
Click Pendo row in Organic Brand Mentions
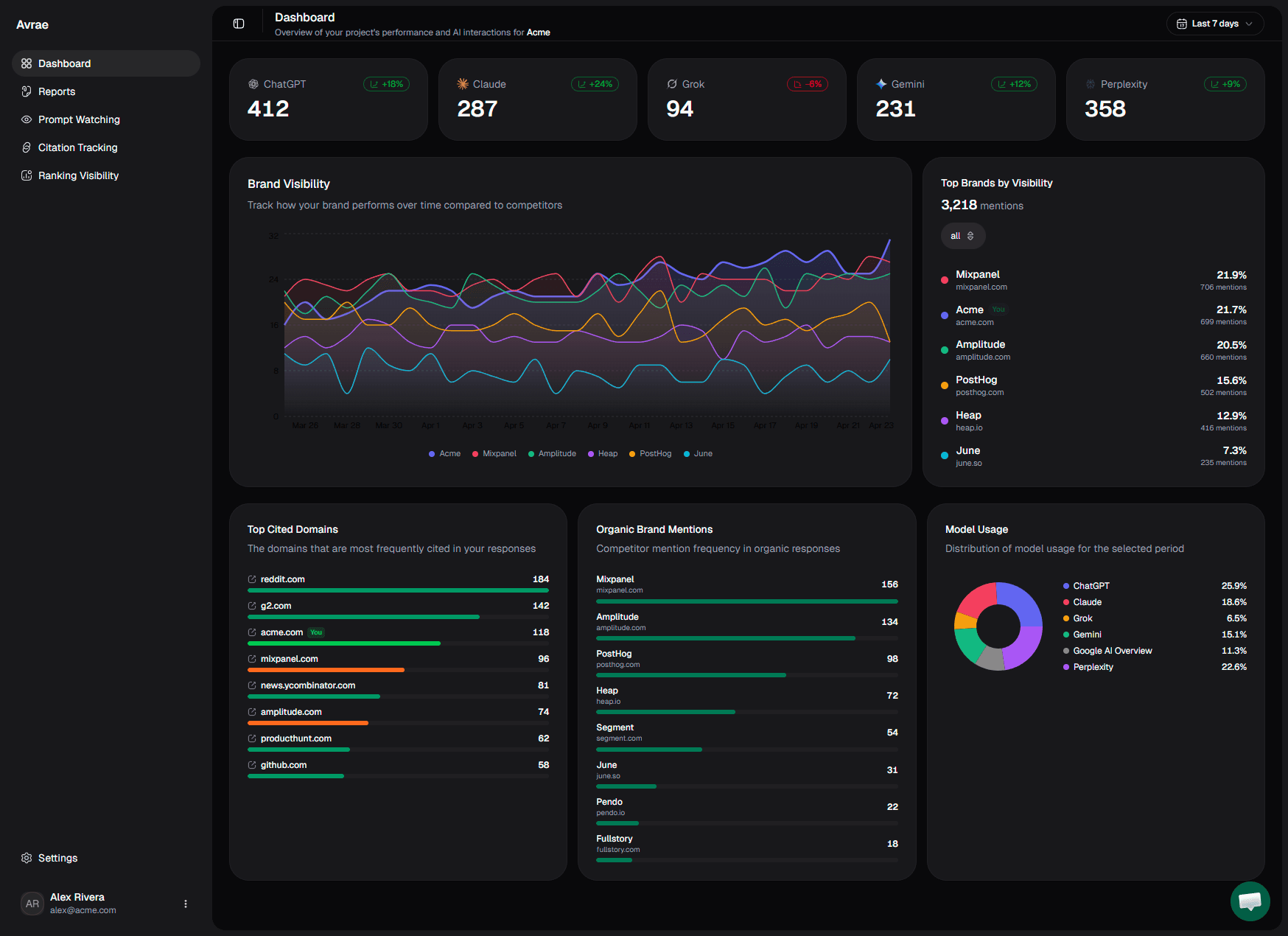(x=747, y=811)
